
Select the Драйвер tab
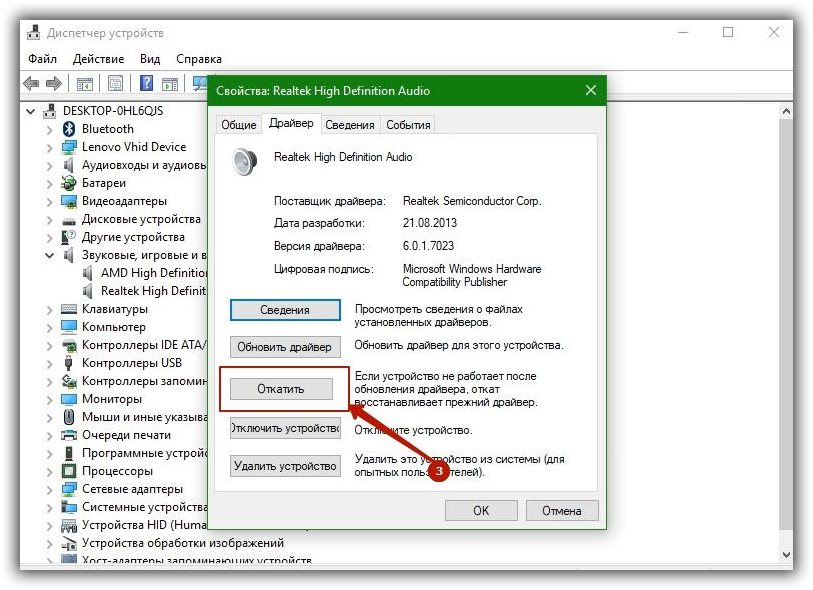[291, 123]
